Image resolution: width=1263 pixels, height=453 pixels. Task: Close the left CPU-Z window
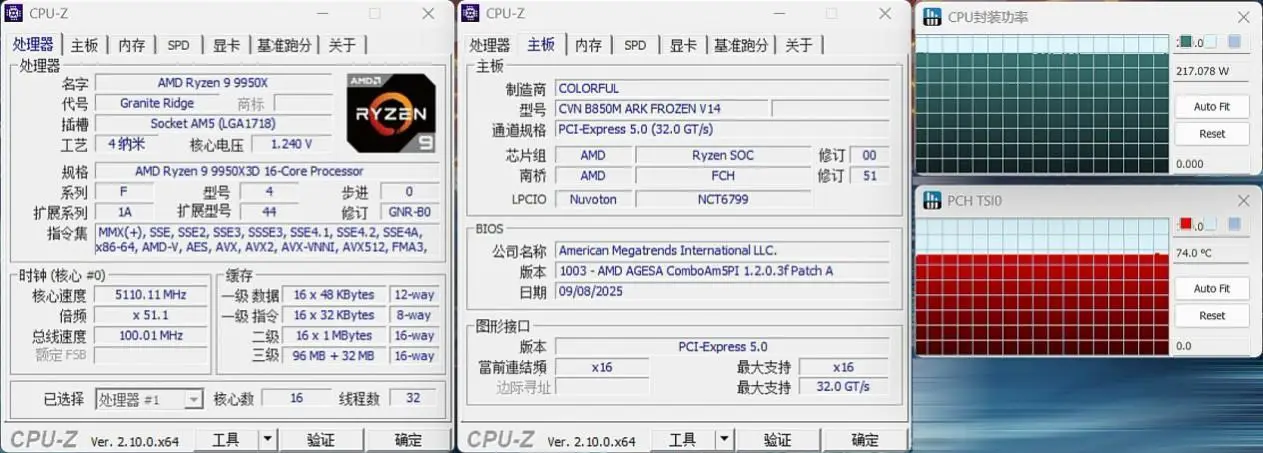coord(428,13)
